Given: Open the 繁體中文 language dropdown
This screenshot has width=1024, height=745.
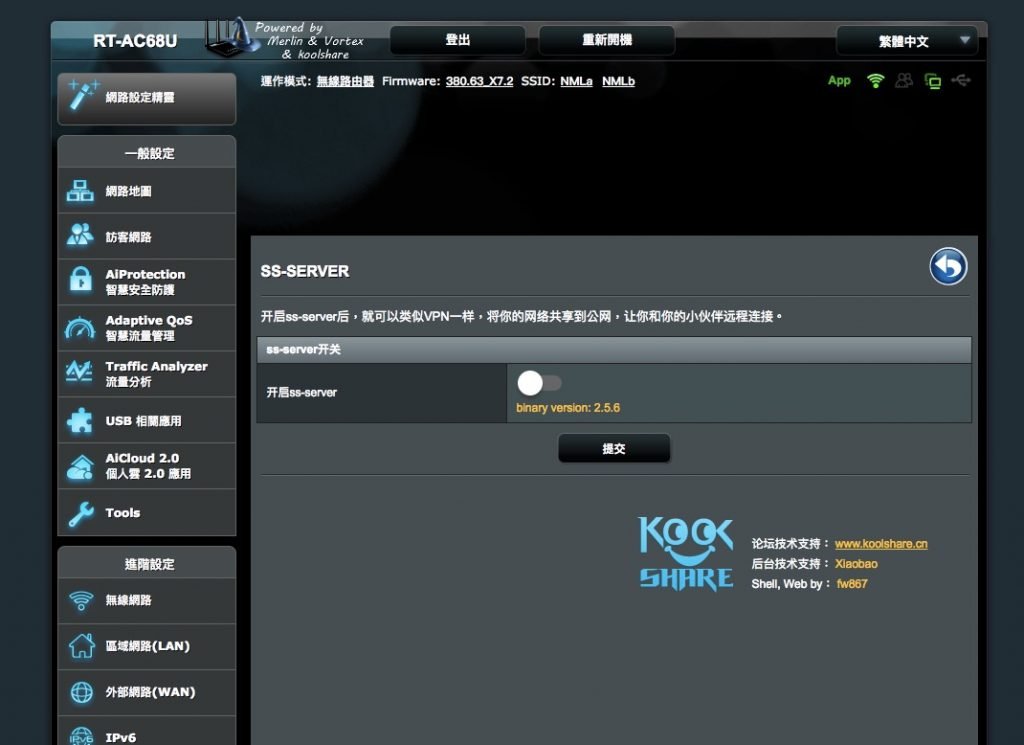Looking at the screenshot, I should tap(906, 40).
